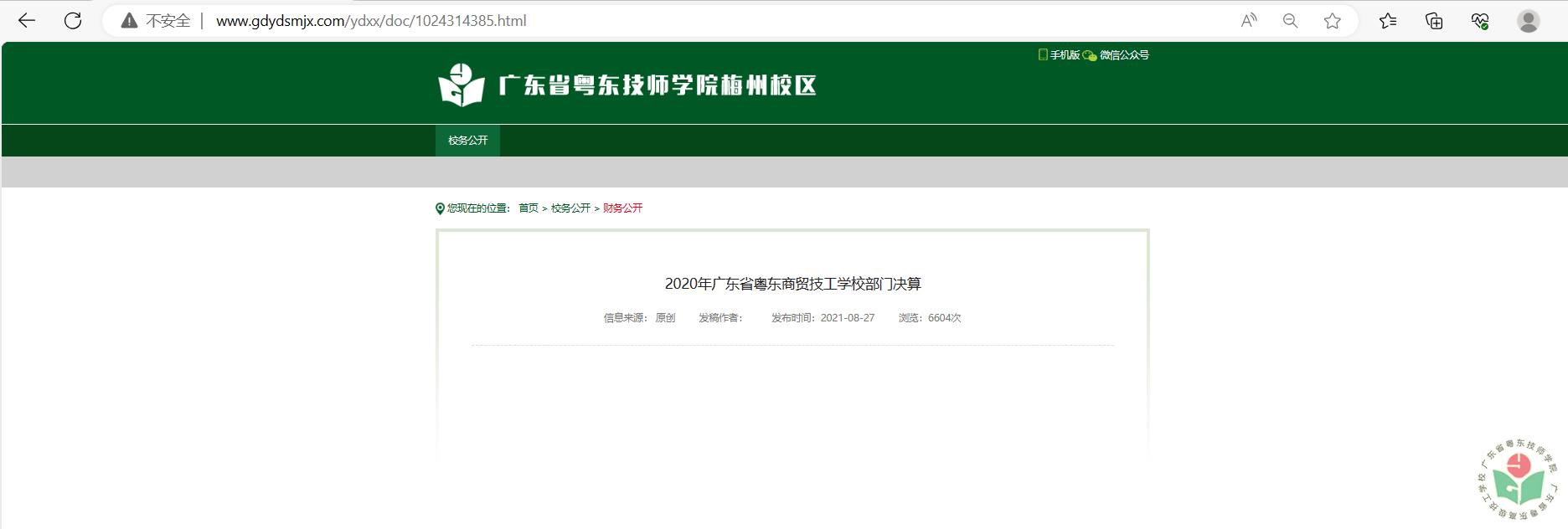
Task: Click the school logo in green header
Action: tap(627, 85)
